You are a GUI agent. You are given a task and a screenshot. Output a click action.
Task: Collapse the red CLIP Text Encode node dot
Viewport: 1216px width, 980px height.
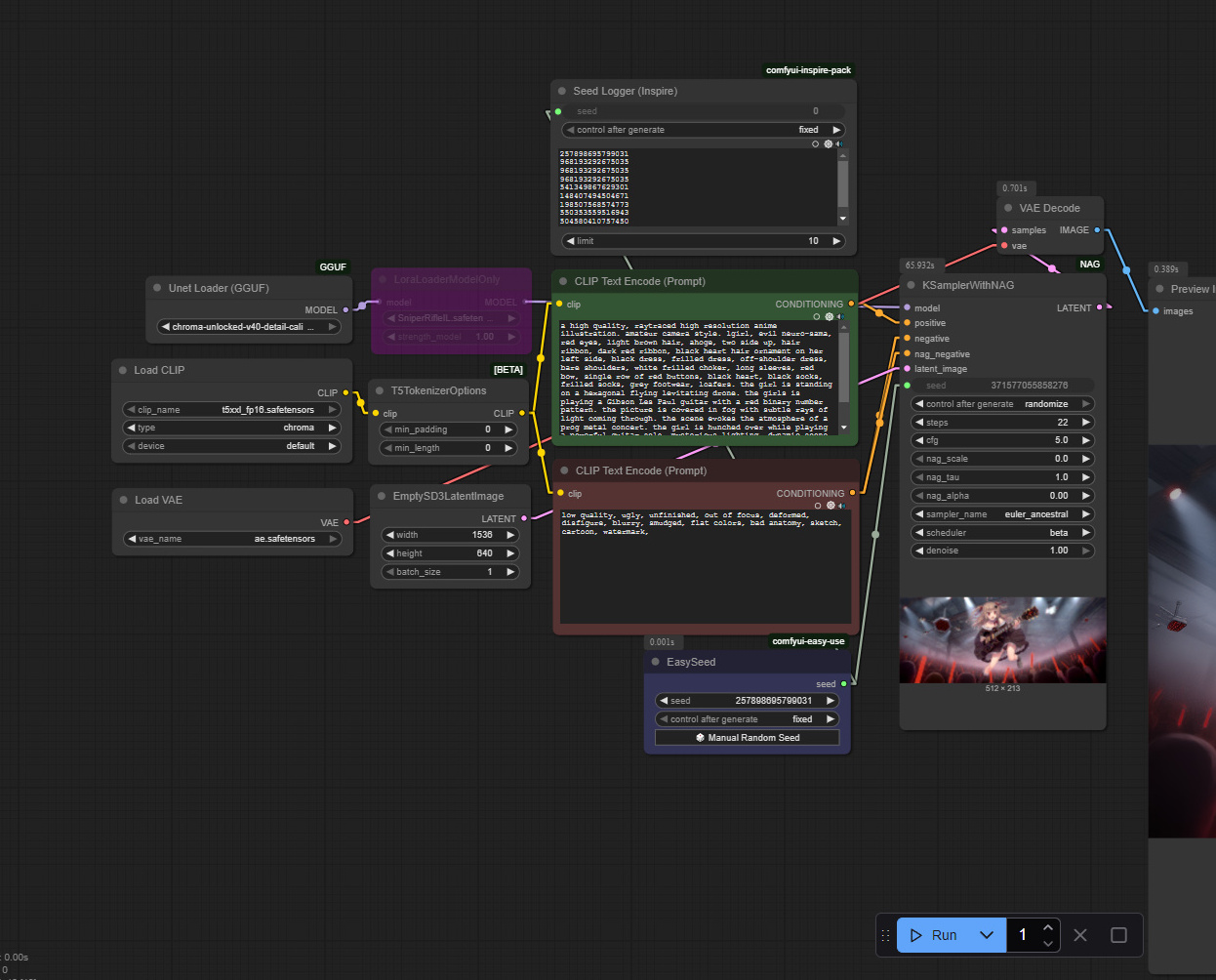coord(564,470)
